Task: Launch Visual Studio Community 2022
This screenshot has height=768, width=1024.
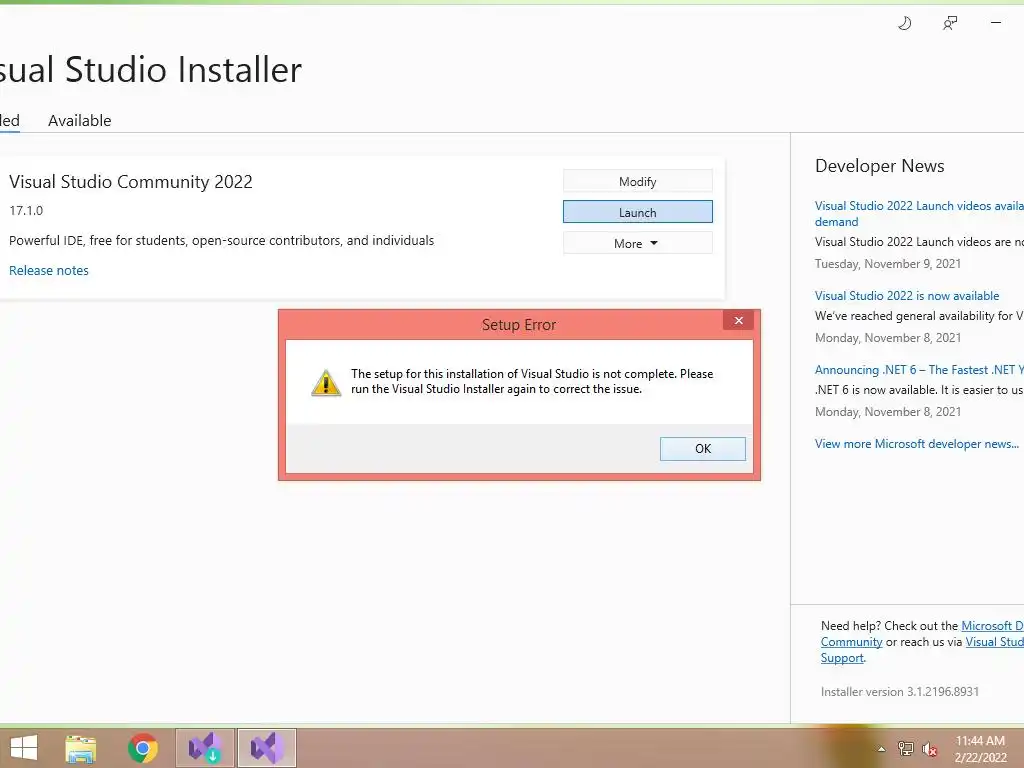Action: tap(637, 212)
